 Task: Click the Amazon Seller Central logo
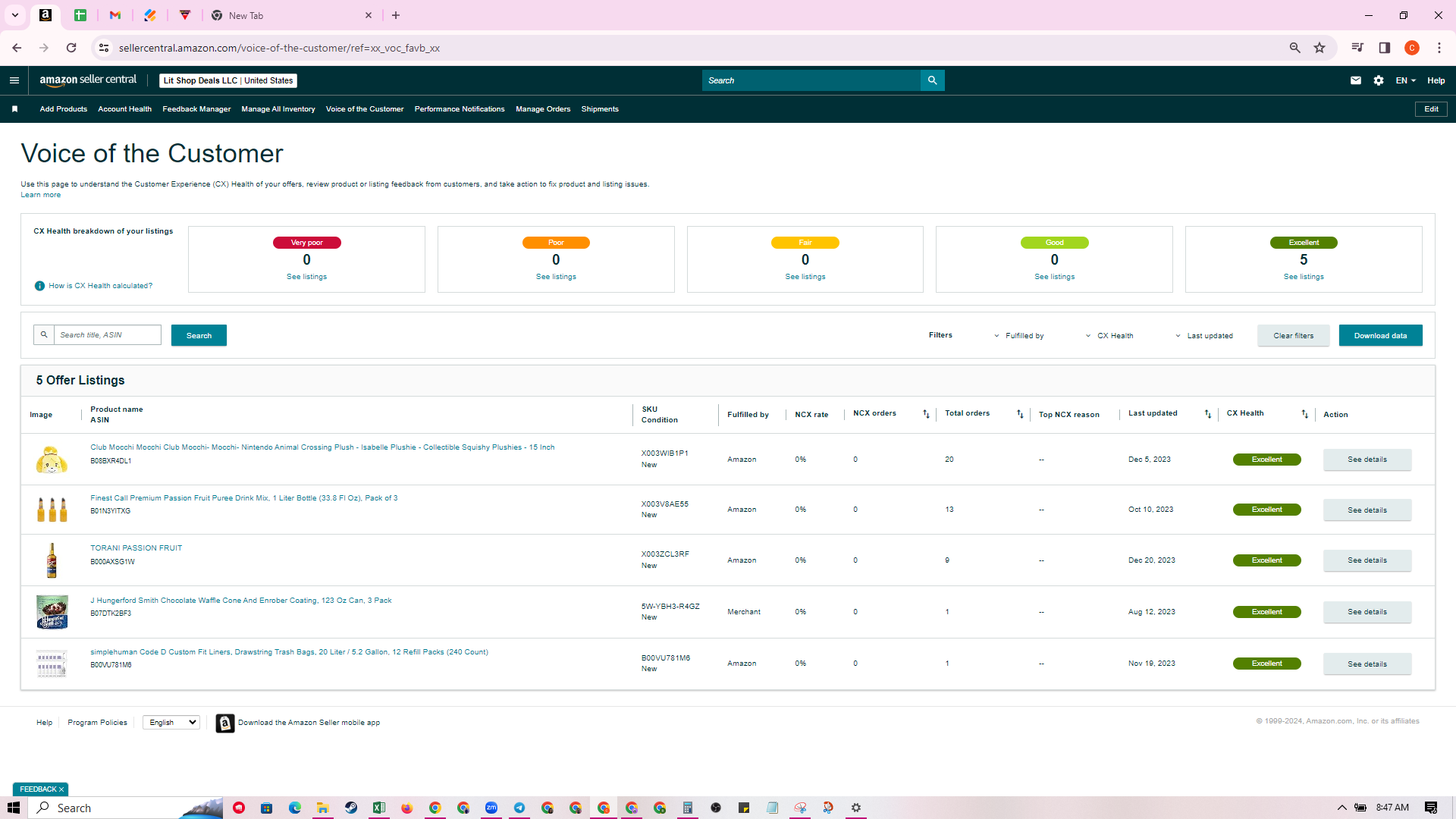point(88,80)
